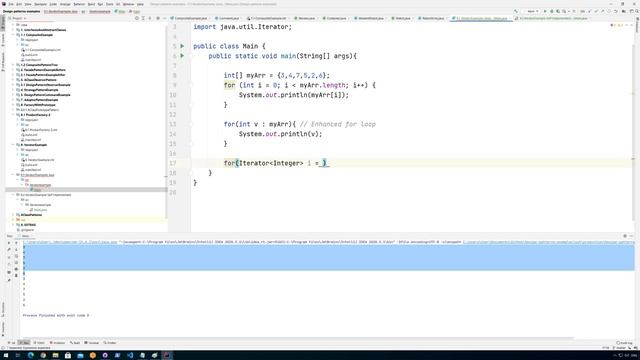Open the Build tool window tab at bottom

click(x=75, y=343)
